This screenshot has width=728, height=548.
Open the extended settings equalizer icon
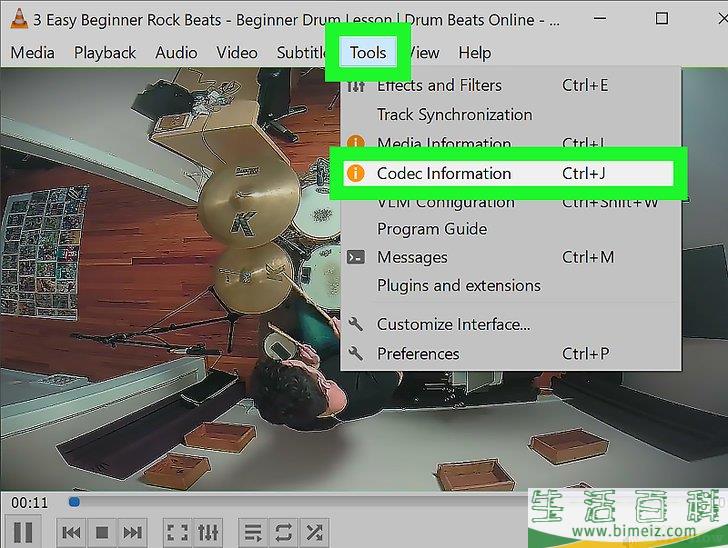coord(208,532)
